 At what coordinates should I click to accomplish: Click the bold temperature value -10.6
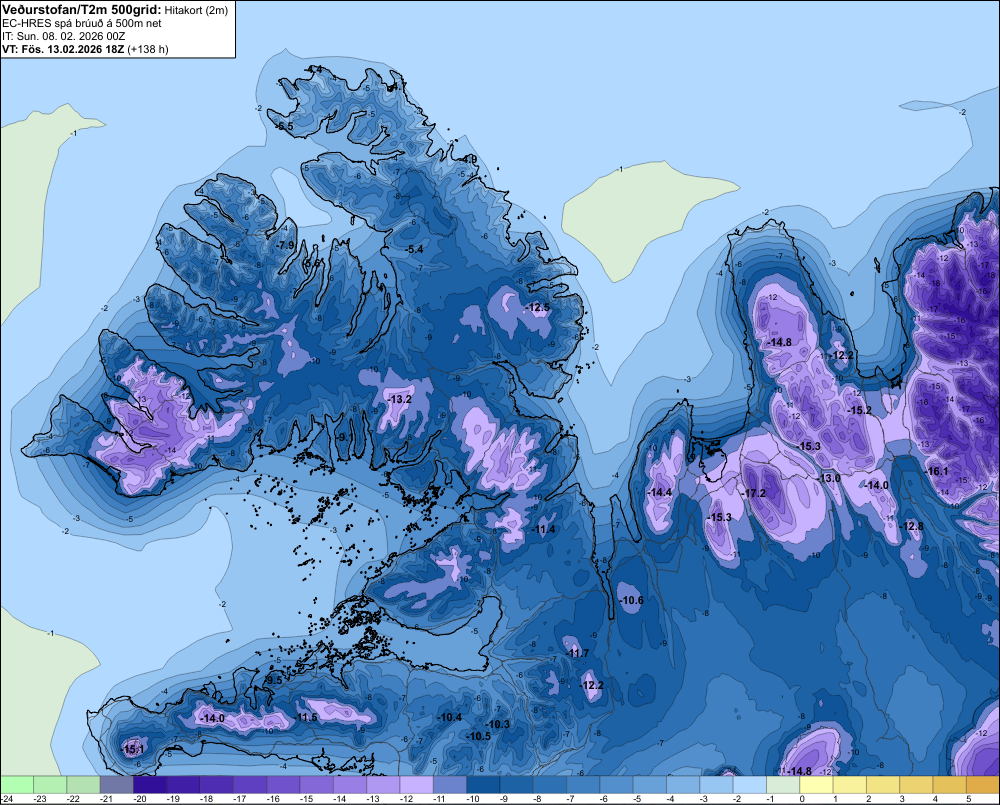[x=631, y=600]
